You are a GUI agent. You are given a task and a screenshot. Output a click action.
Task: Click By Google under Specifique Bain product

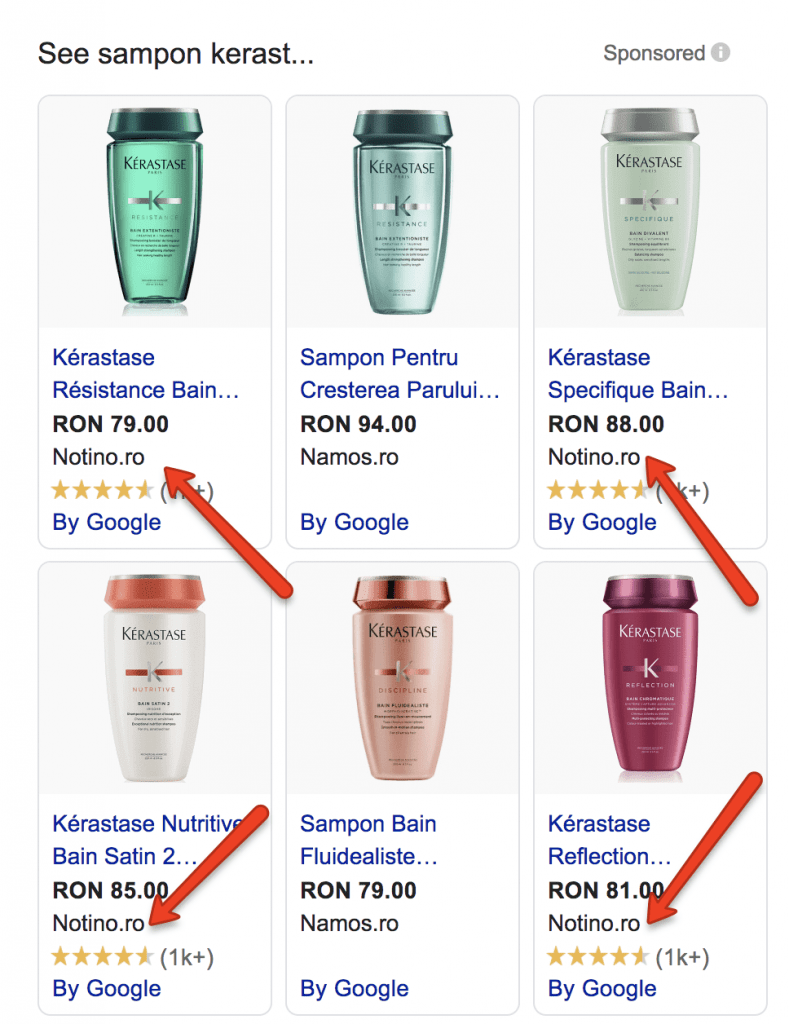click(602, 522)
